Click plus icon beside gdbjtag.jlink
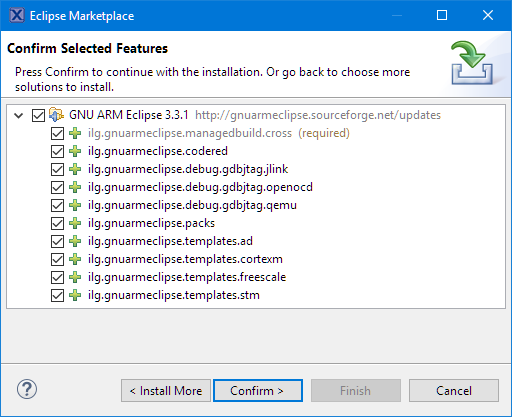The height and width of the screenshot is (417, 512). (x=75, y=169)
